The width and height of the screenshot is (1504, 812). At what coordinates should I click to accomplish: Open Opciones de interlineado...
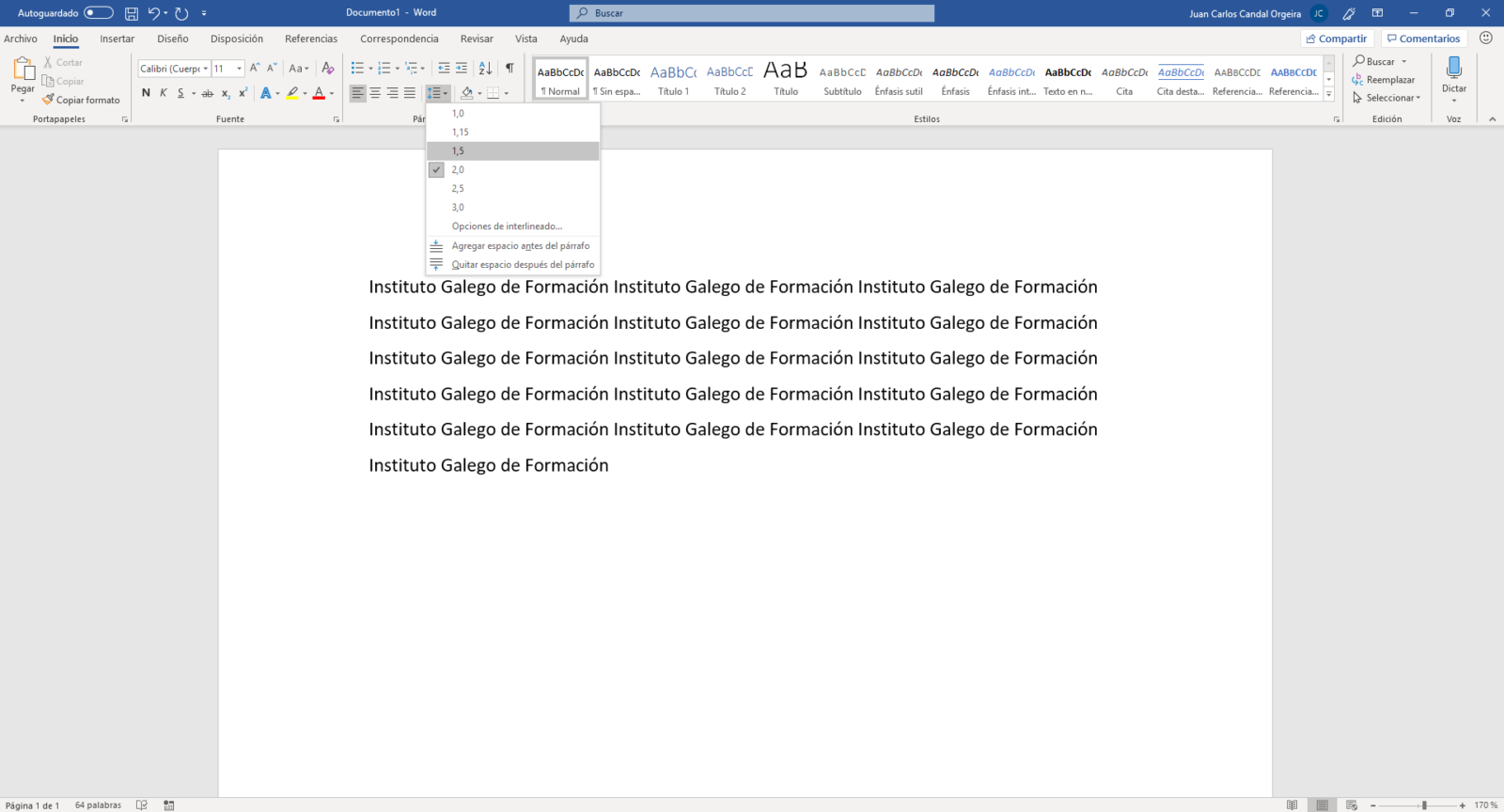coord(507,226)
